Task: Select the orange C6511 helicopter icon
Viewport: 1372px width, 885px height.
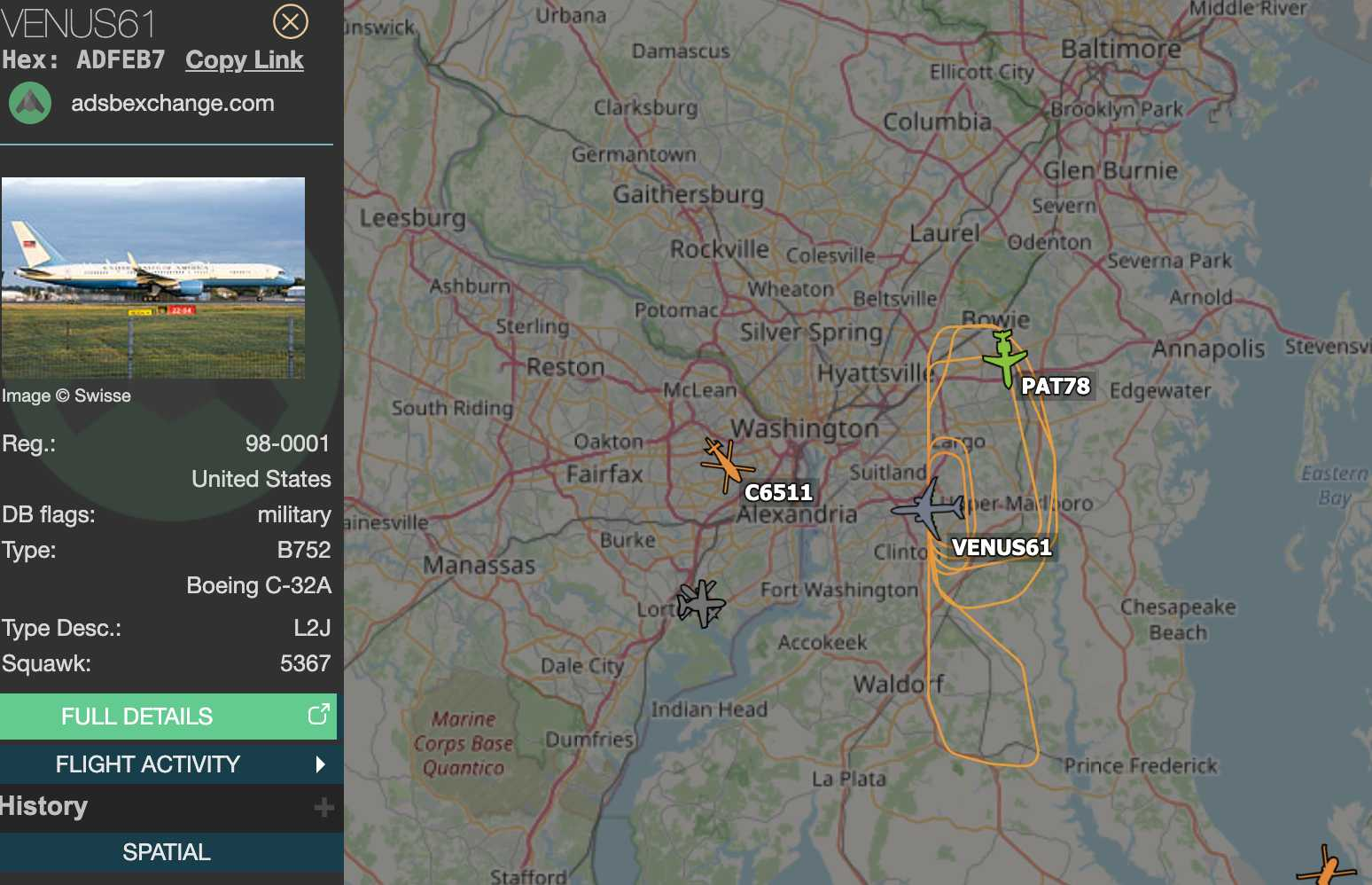Action: tap(726, 464)
